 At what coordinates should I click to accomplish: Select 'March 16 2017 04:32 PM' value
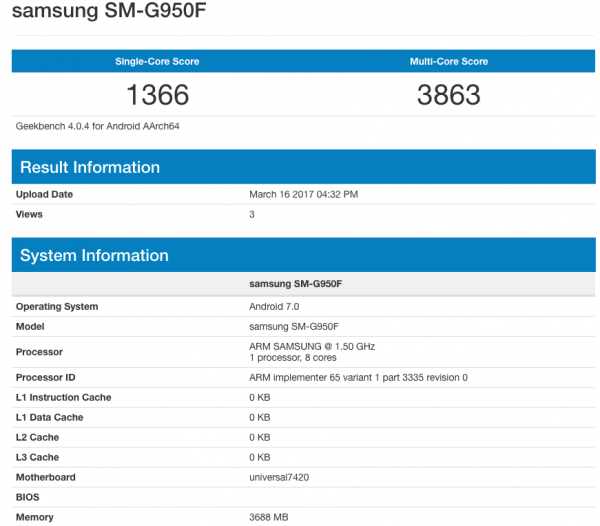[x=304, y=194]
